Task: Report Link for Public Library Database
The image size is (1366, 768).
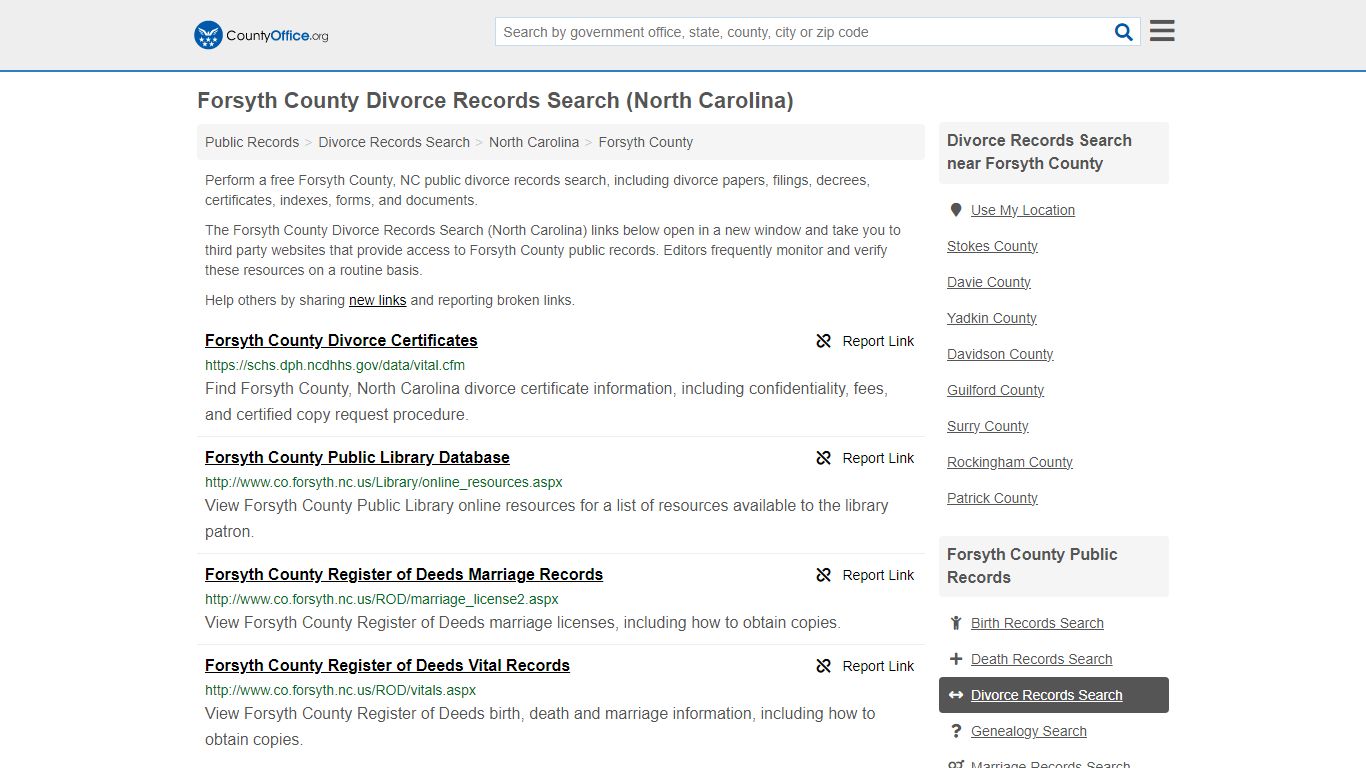Action: coord(865,458)
